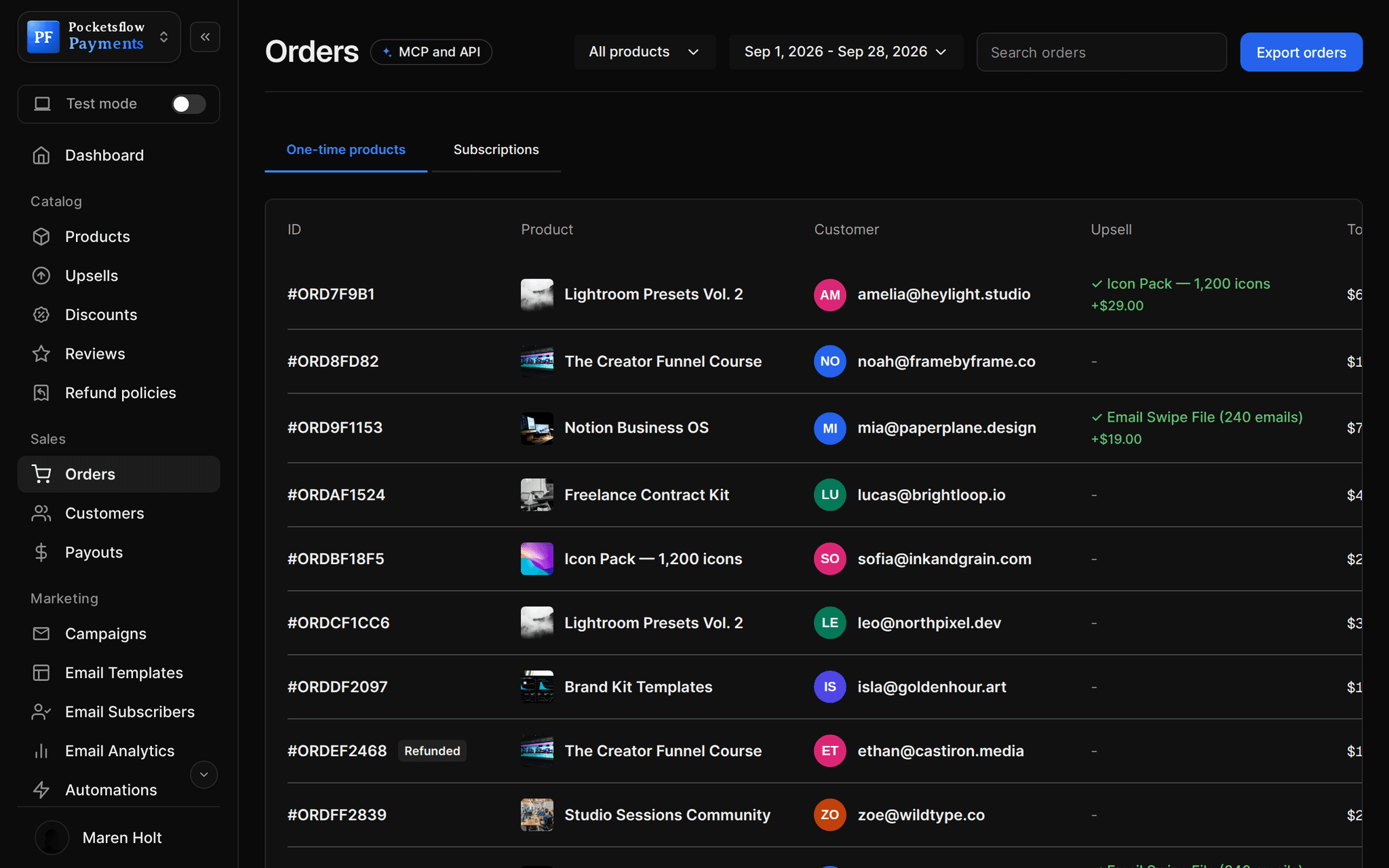This screenshot has width=1389, height=868.
Task: Click the Payouts dollar icon
Action: (41, 553)
